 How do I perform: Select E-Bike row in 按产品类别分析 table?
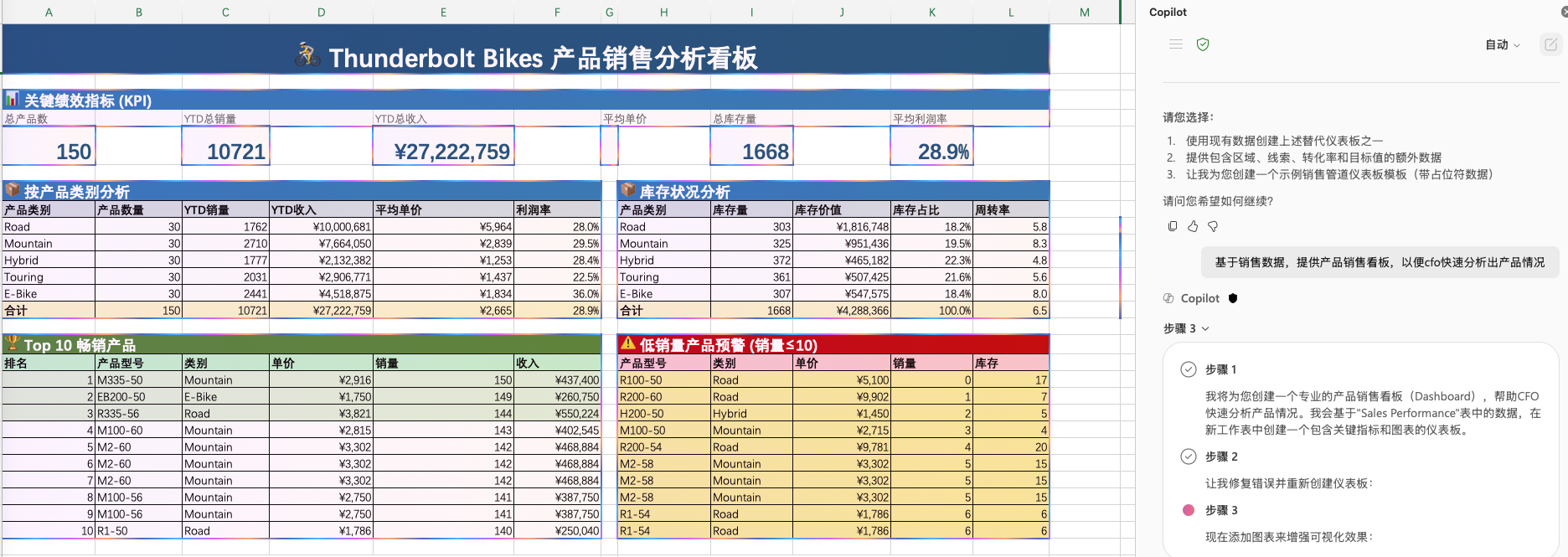302,294
